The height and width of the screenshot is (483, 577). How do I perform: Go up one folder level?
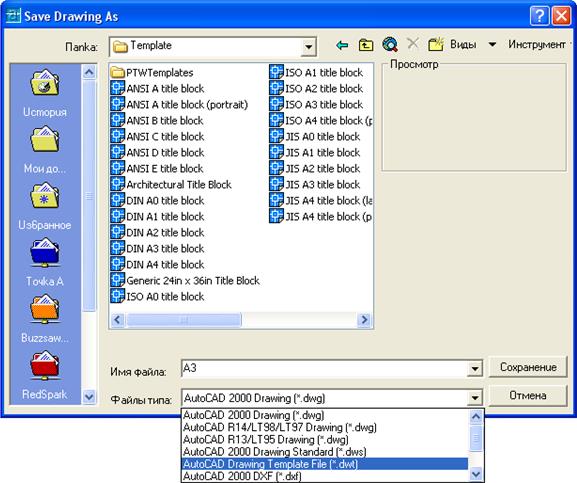coord(366,45)
